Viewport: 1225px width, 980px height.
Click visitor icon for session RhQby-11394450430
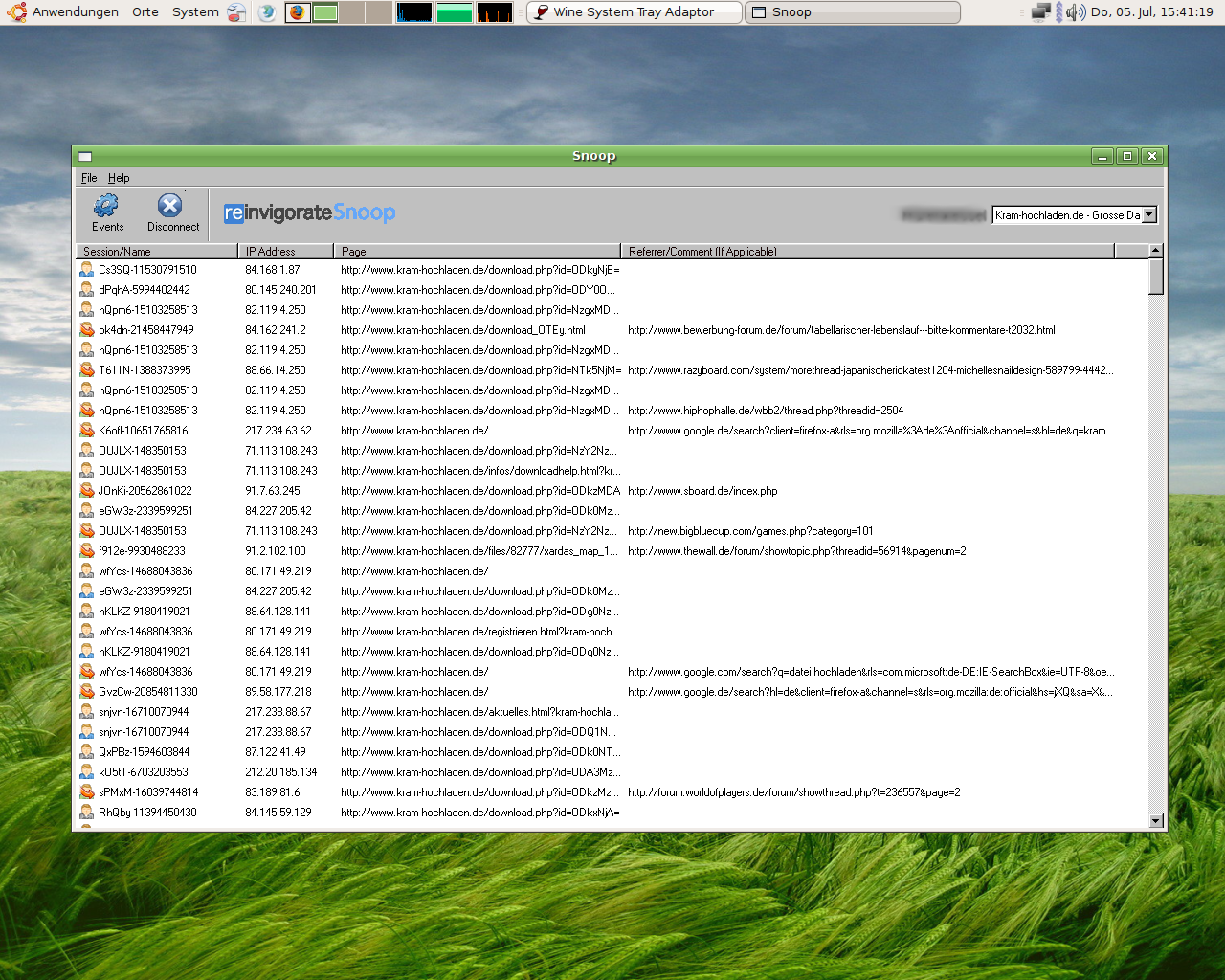[x=86, y=813]
